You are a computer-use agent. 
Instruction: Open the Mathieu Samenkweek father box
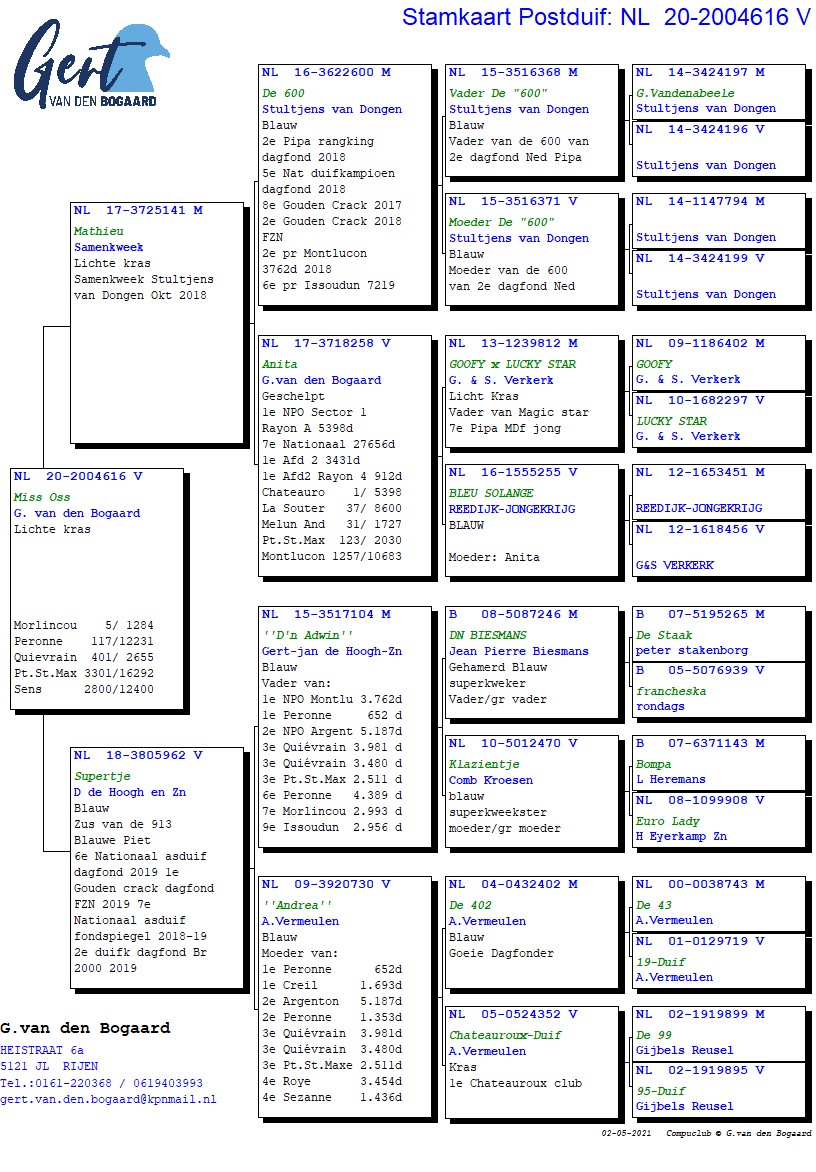point(158,323)
